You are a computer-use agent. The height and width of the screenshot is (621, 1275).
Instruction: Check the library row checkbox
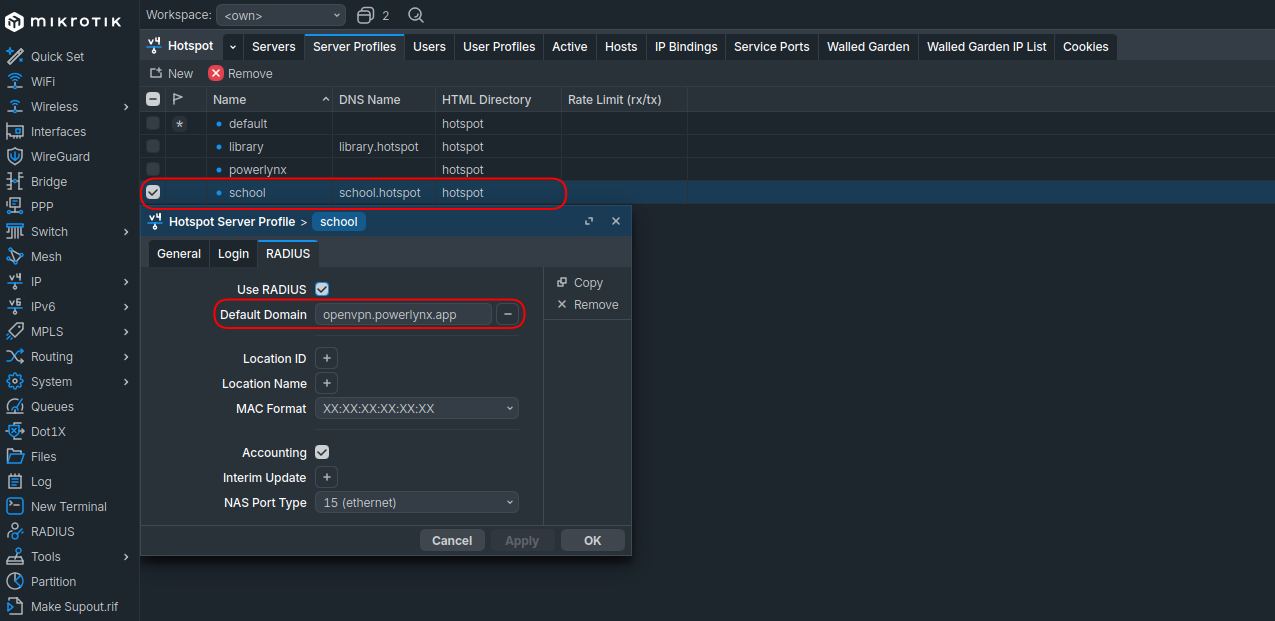point(153,146)
